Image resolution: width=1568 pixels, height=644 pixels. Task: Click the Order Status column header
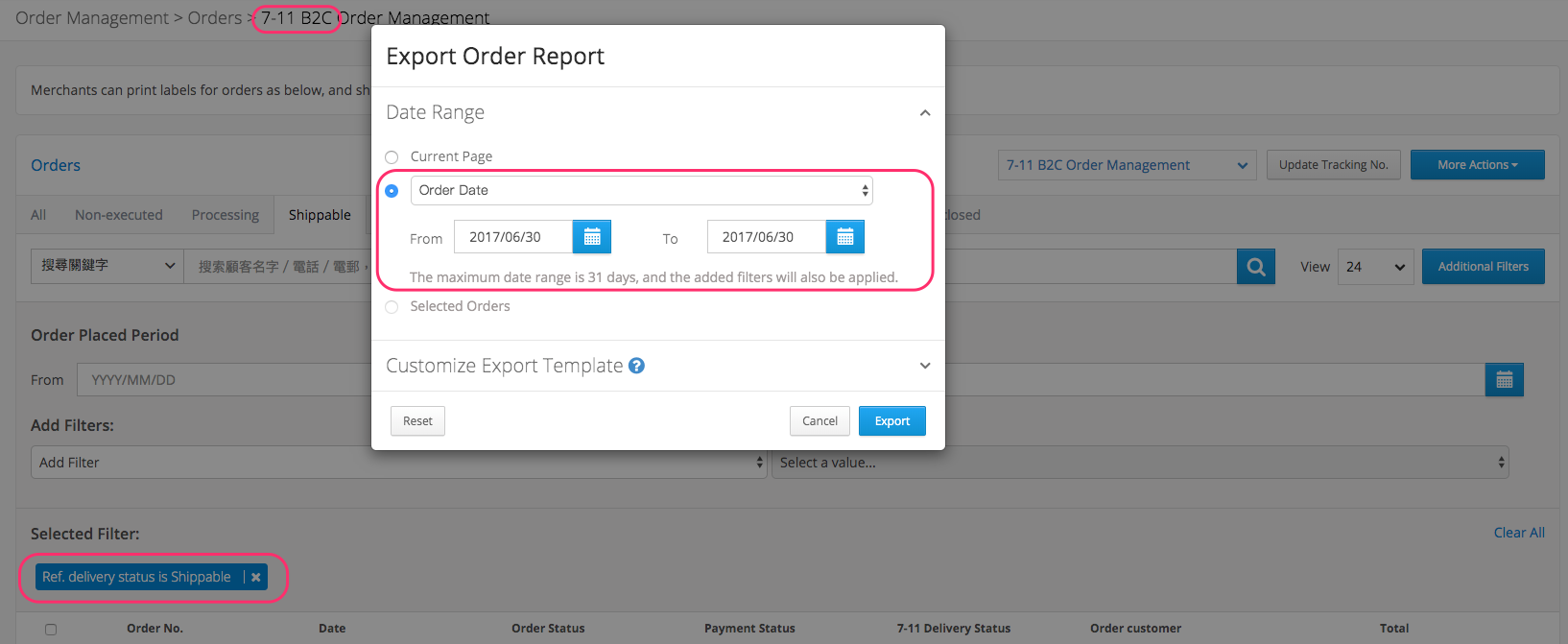[548, 629]
